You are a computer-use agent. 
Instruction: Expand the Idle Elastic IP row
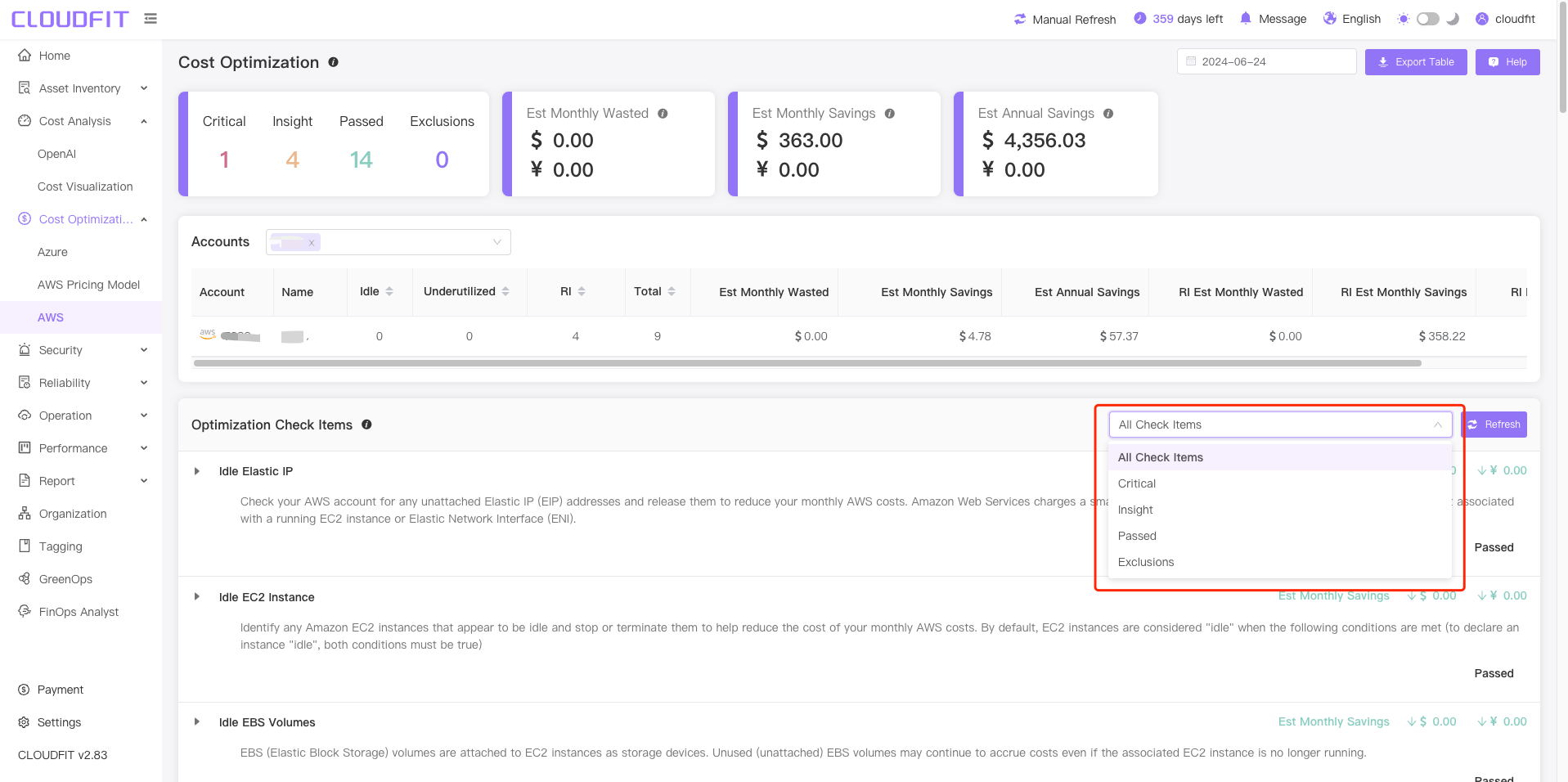[197, 471]
